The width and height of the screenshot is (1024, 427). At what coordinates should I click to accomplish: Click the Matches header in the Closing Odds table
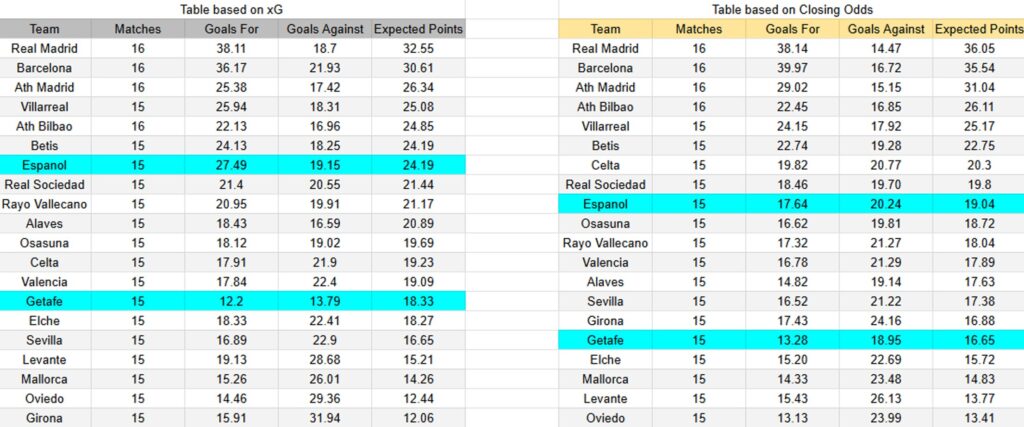[698, 29]
